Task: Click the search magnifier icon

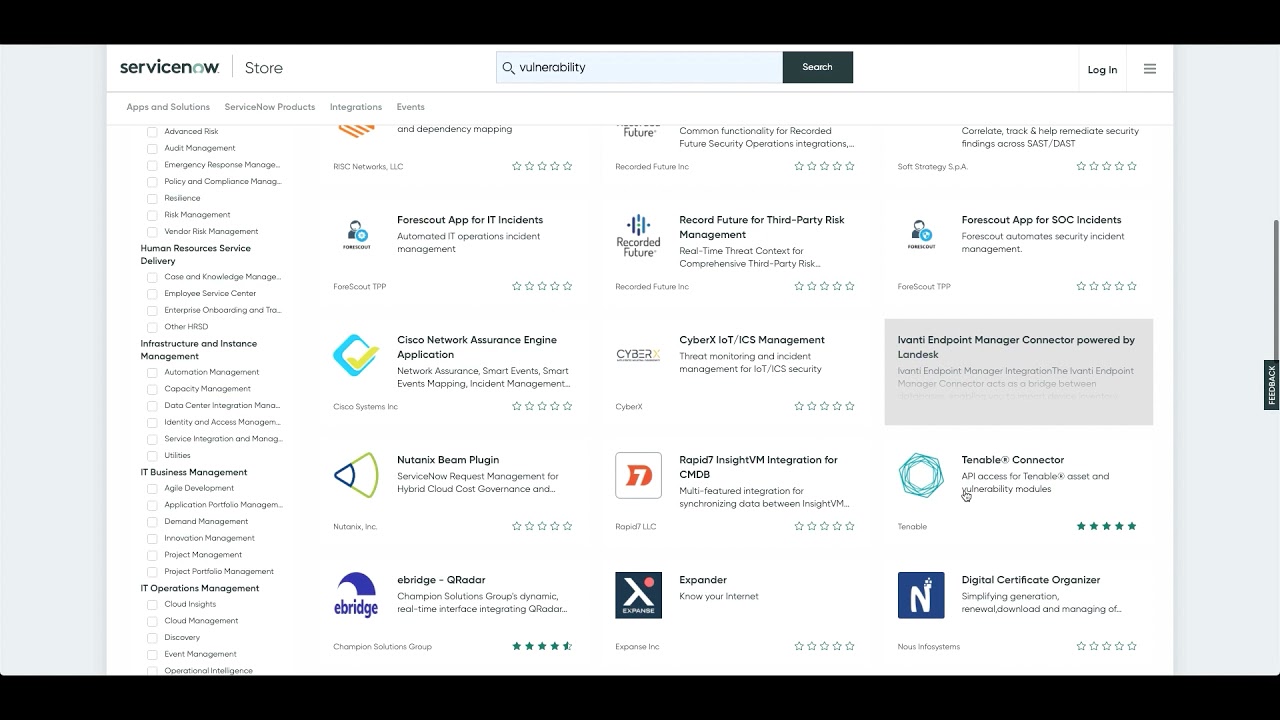Action: pos(508,68)
